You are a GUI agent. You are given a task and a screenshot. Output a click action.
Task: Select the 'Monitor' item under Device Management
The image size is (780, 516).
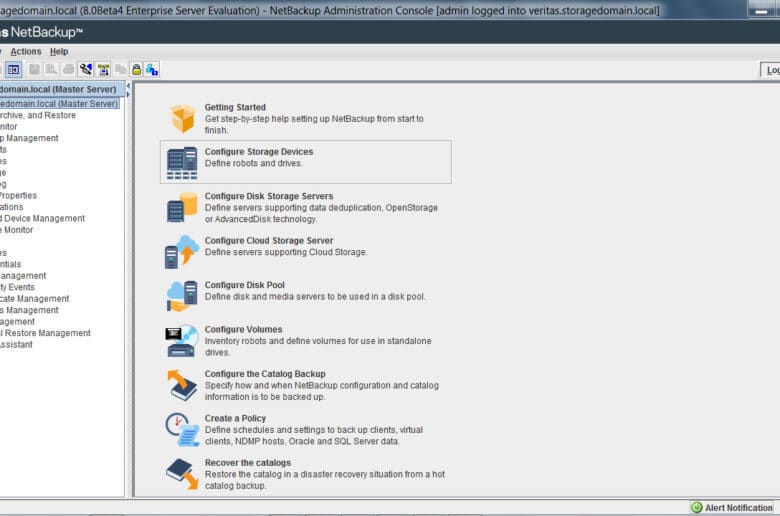pos(17,229)
